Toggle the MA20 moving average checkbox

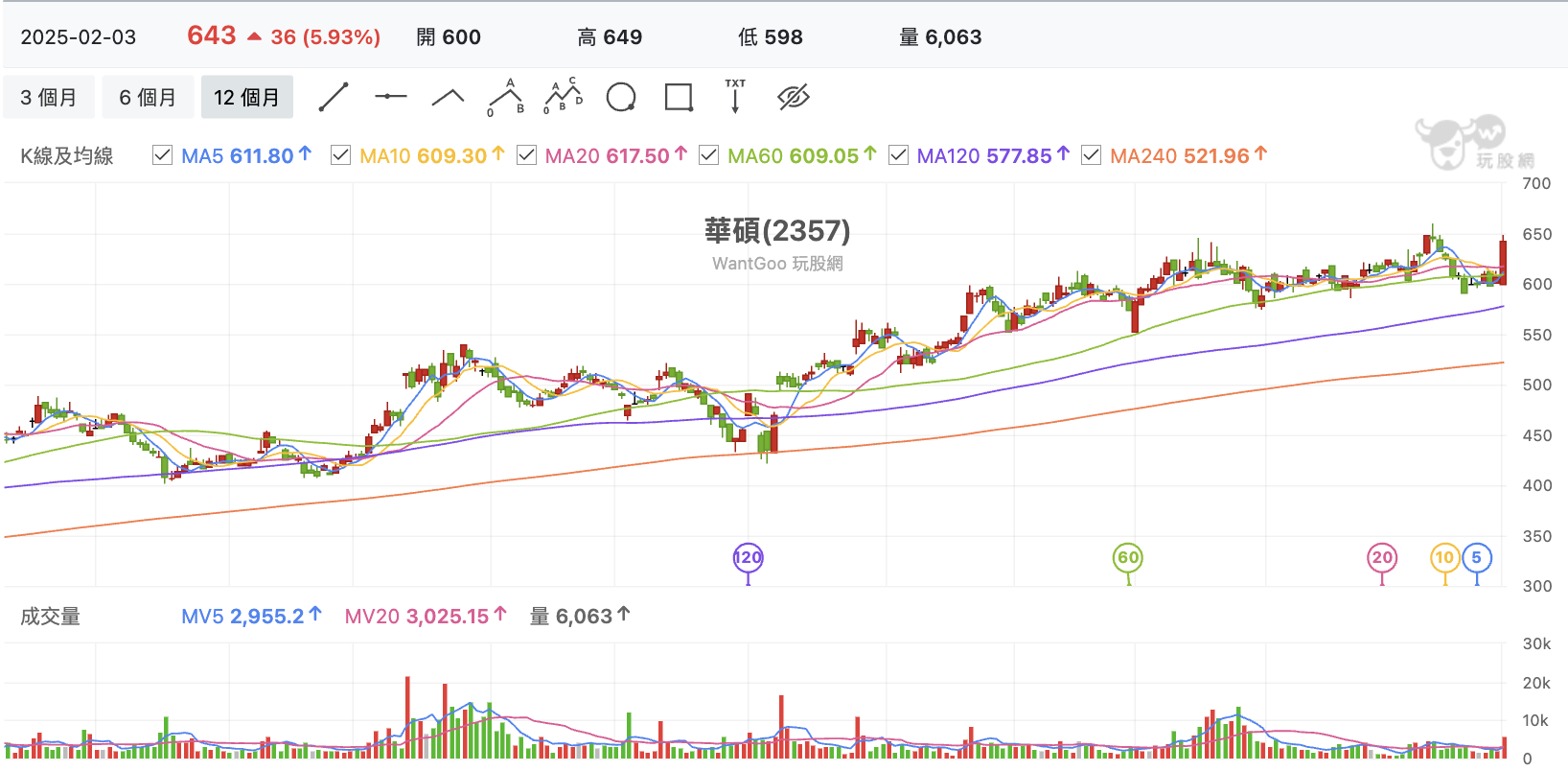(x=526, y=155)
